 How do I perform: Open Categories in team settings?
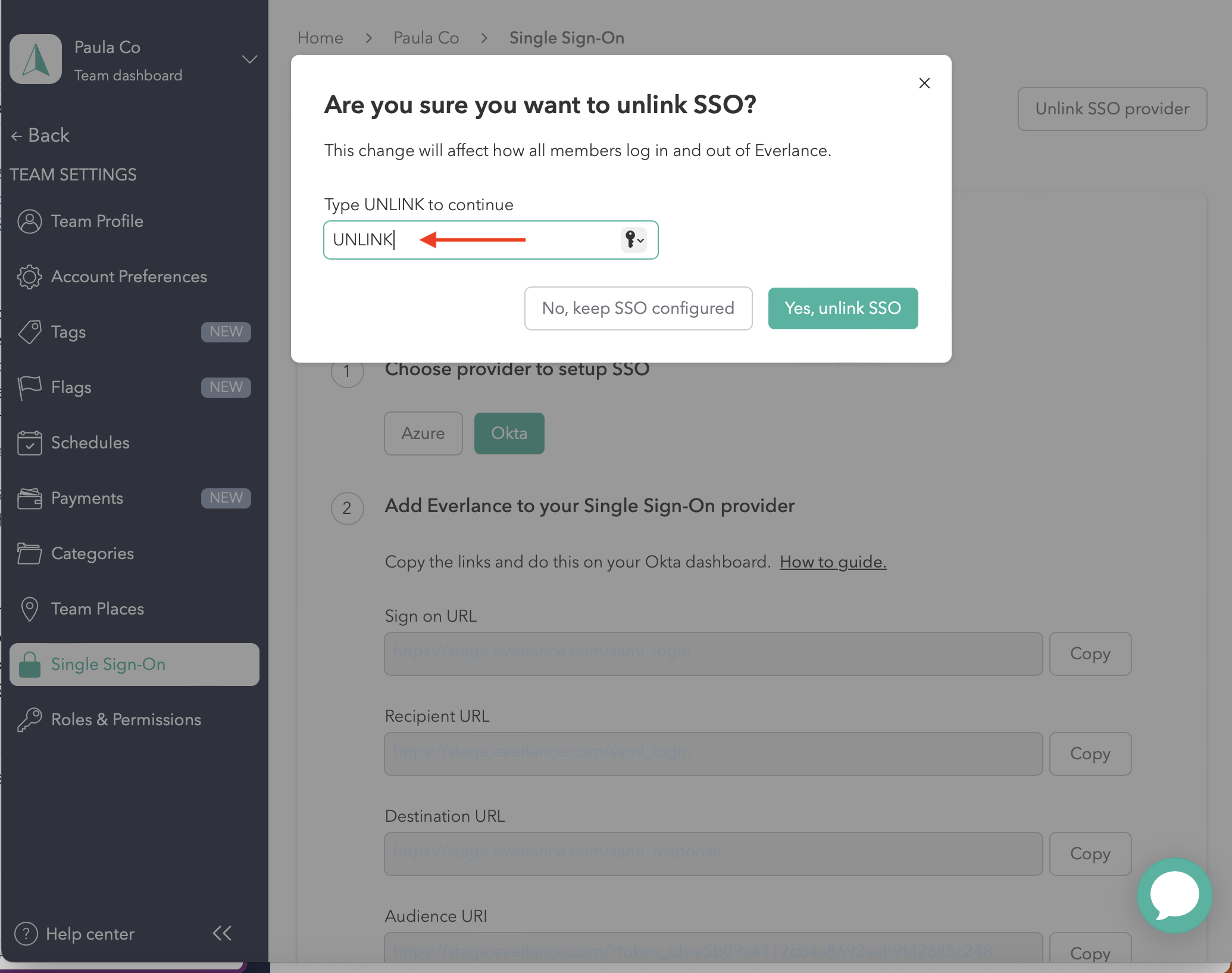92,554
